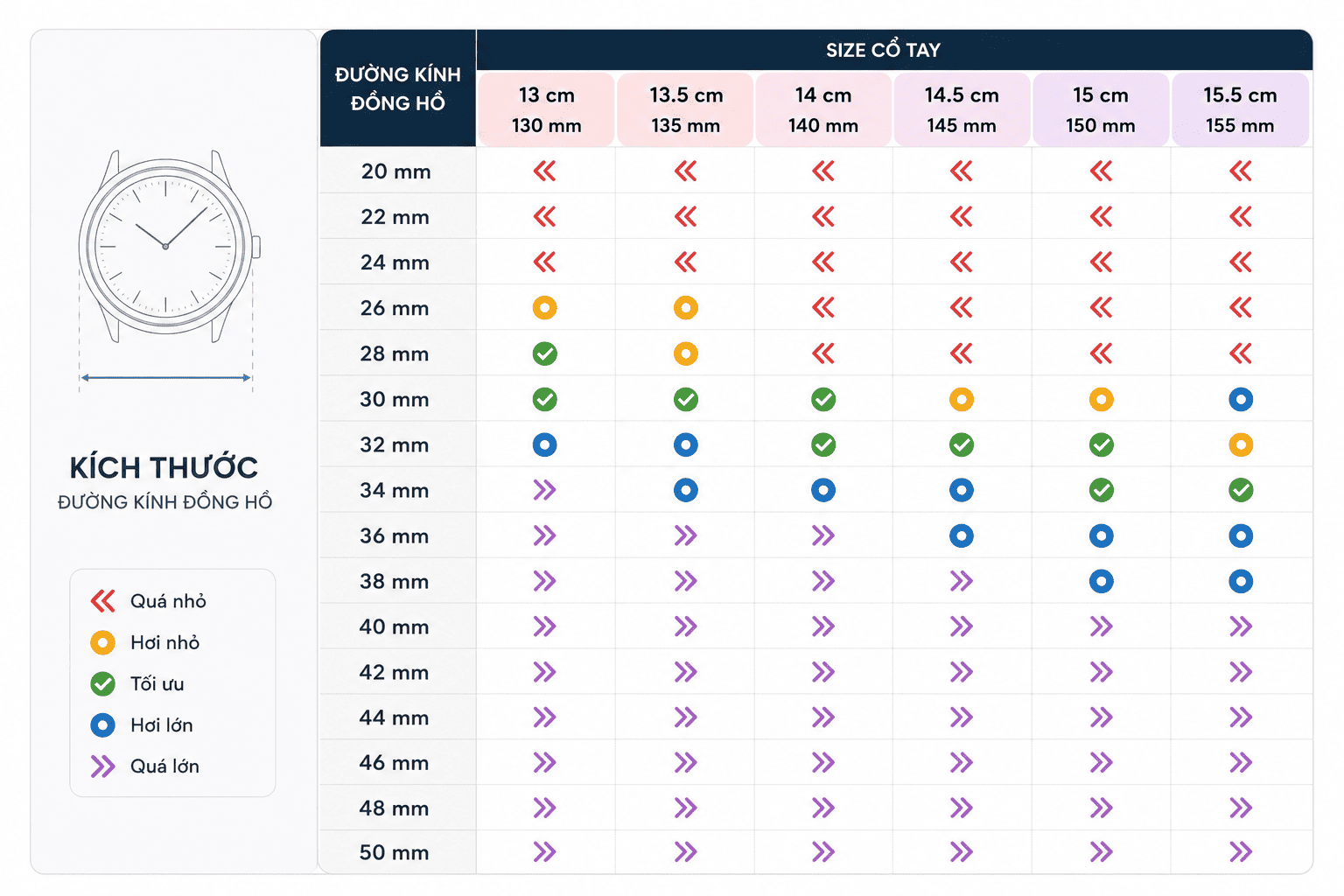Click the Hơi lớn legend blue circle
The width and height of the screenshot is (1344, 896).
pyautogui.click(x=102, y=725)
